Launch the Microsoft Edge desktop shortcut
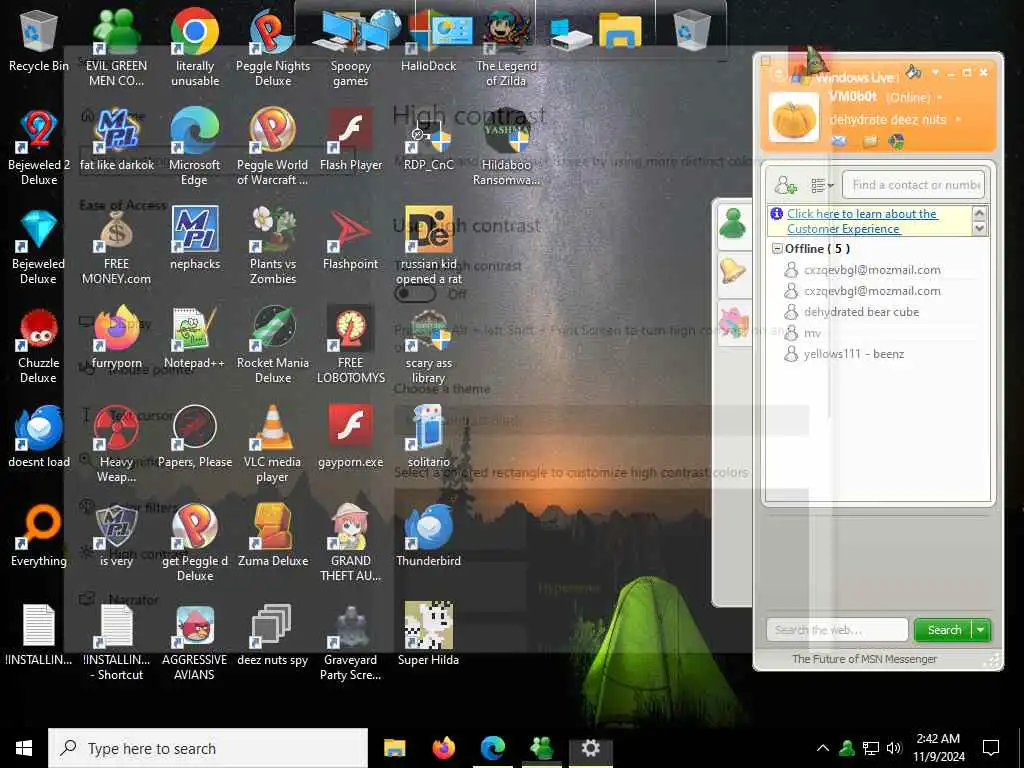1024x768 pixels. (195, 148)
